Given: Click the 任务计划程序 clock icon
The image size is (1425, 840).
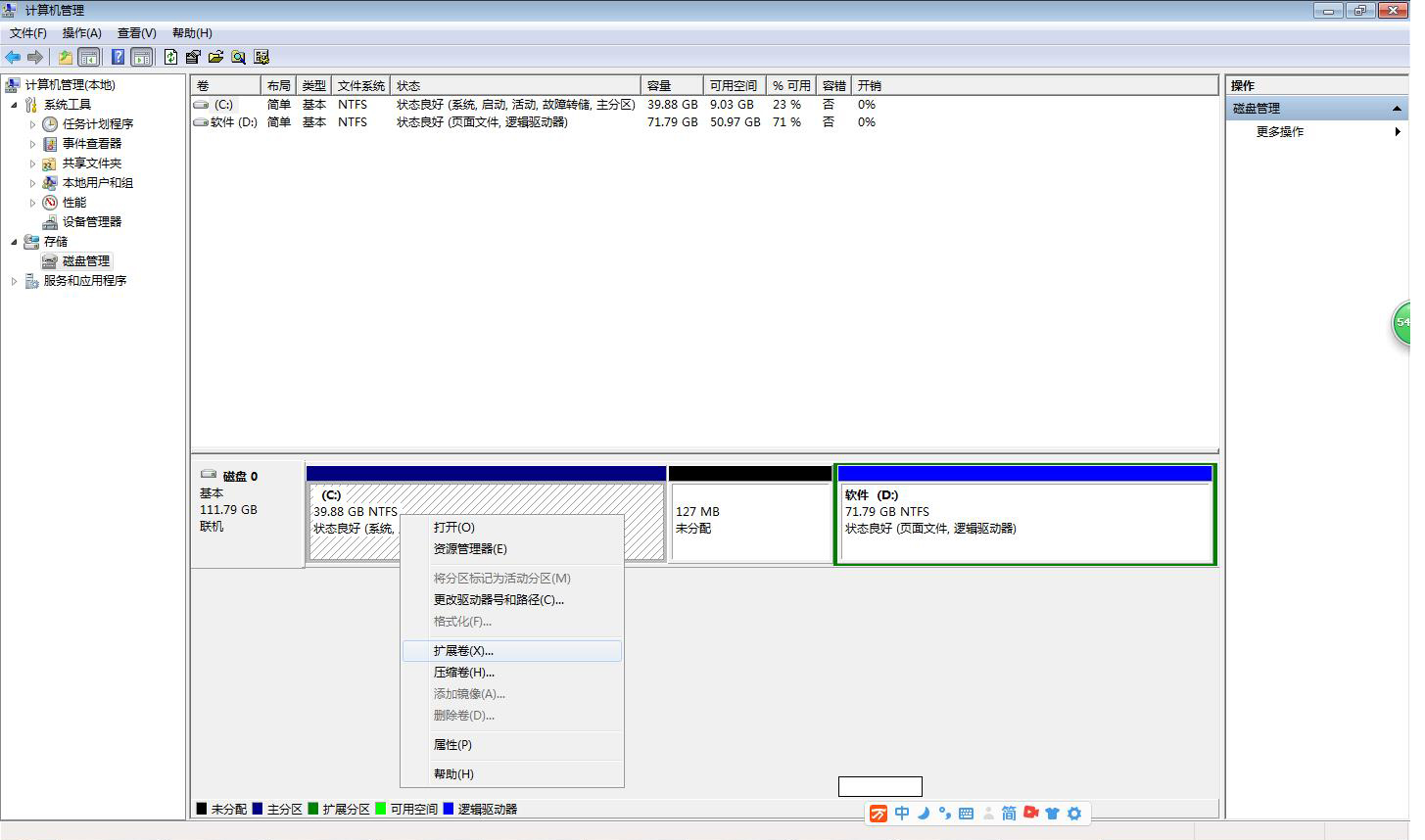Looking at the screenshot, I should point(50,124).
